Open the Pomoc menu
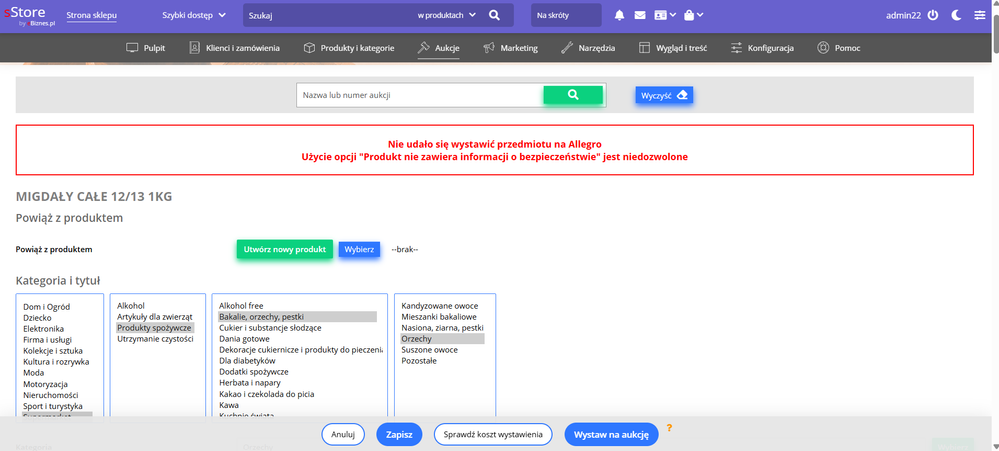 tap(839, 48)
